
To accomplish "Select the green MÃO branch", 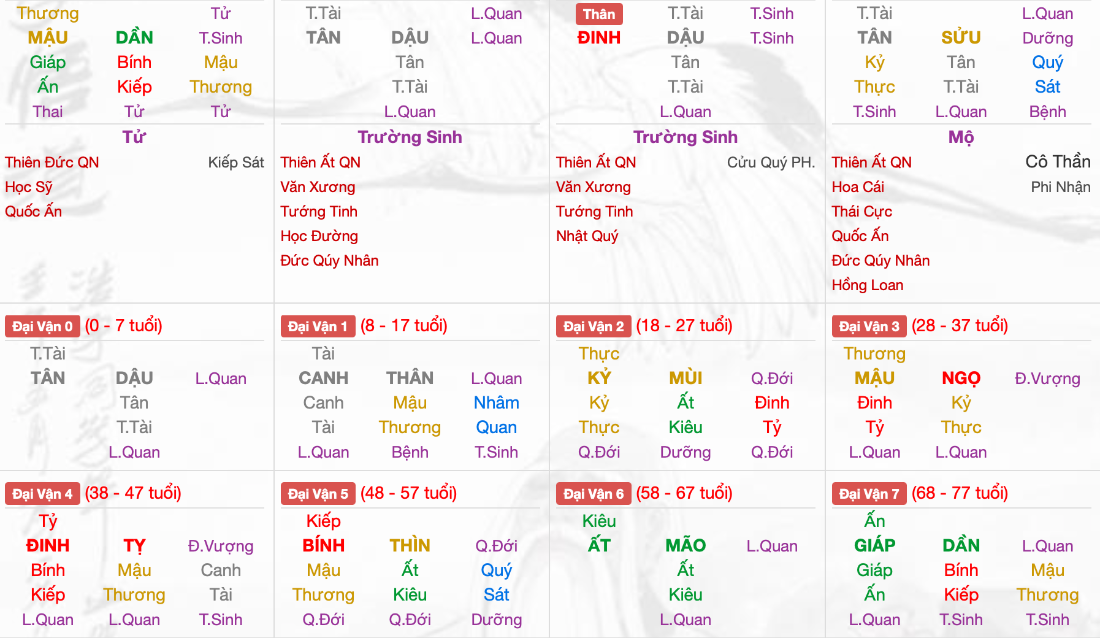I will point(685,546).
